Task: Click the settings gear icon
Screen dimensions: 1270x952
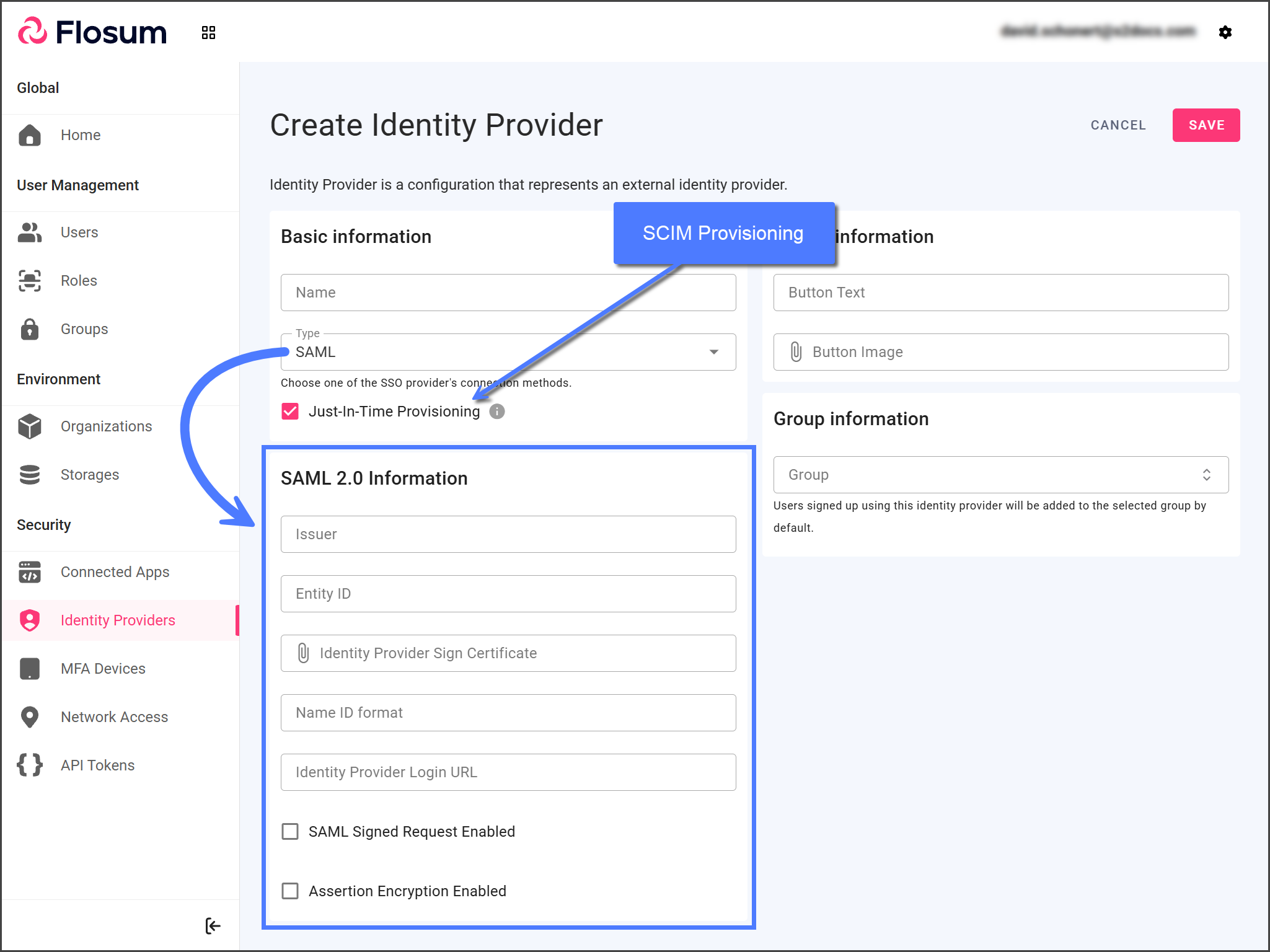Action: point(1225,32)
